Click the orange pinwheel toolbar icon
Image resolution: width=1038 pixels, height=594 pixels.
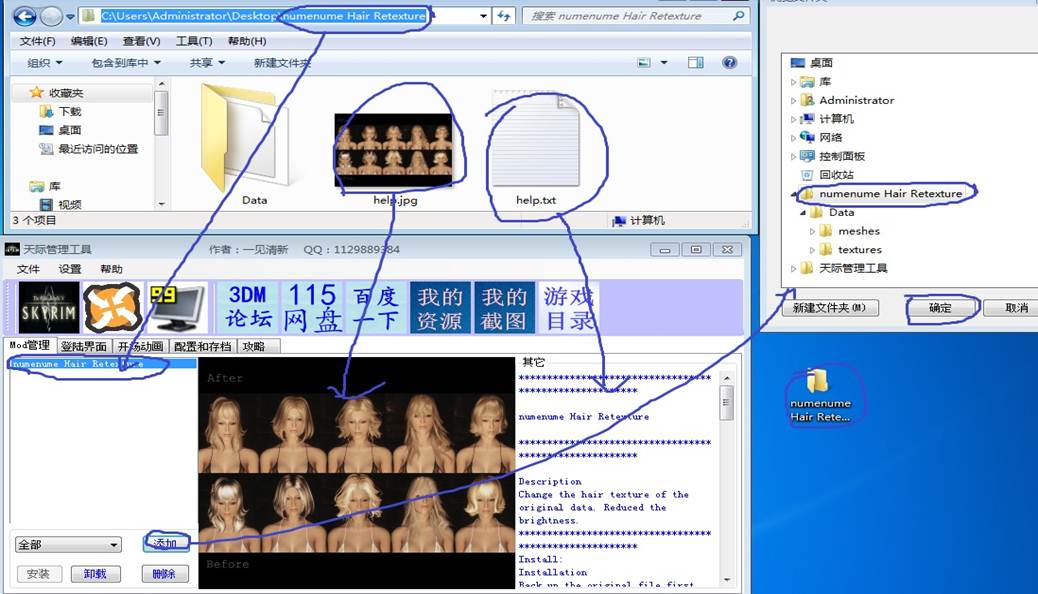[x=111, y=307]
